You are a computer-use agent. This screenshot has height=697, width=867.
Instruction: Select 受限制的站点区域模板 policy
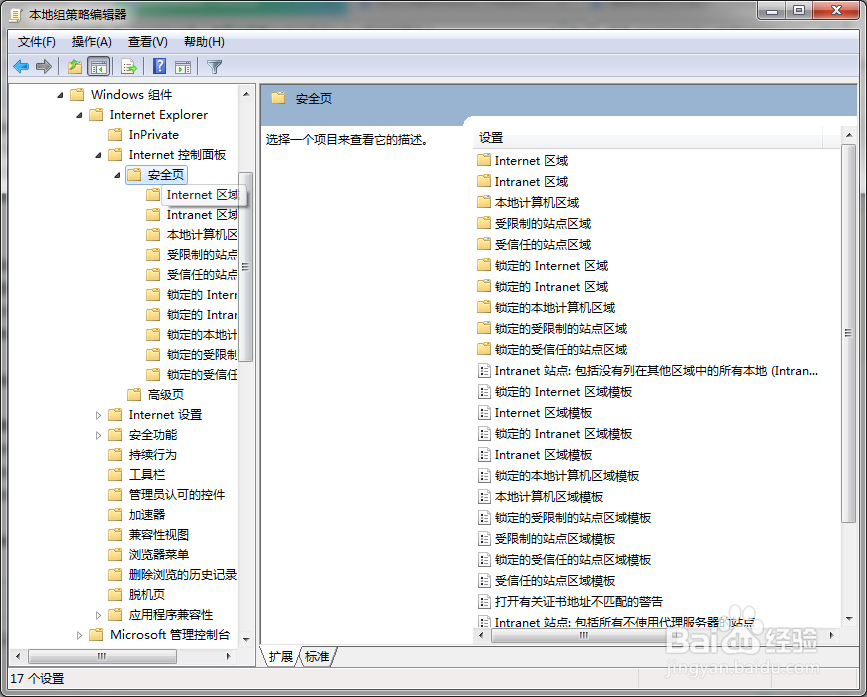click(555, 538)
